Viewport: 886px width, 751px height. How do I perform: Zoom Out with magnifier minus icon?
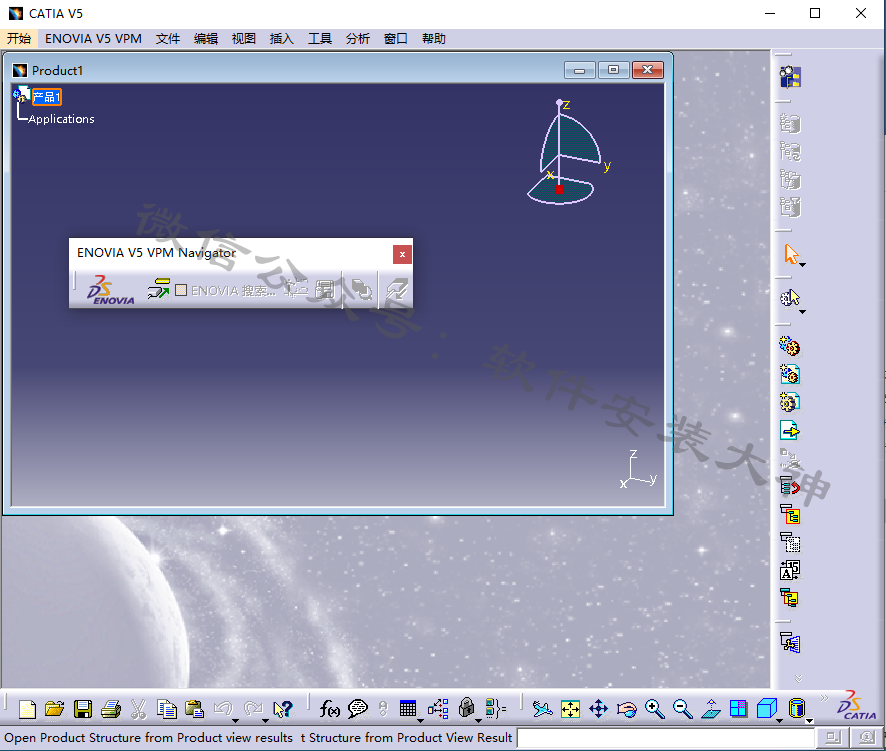683,709
